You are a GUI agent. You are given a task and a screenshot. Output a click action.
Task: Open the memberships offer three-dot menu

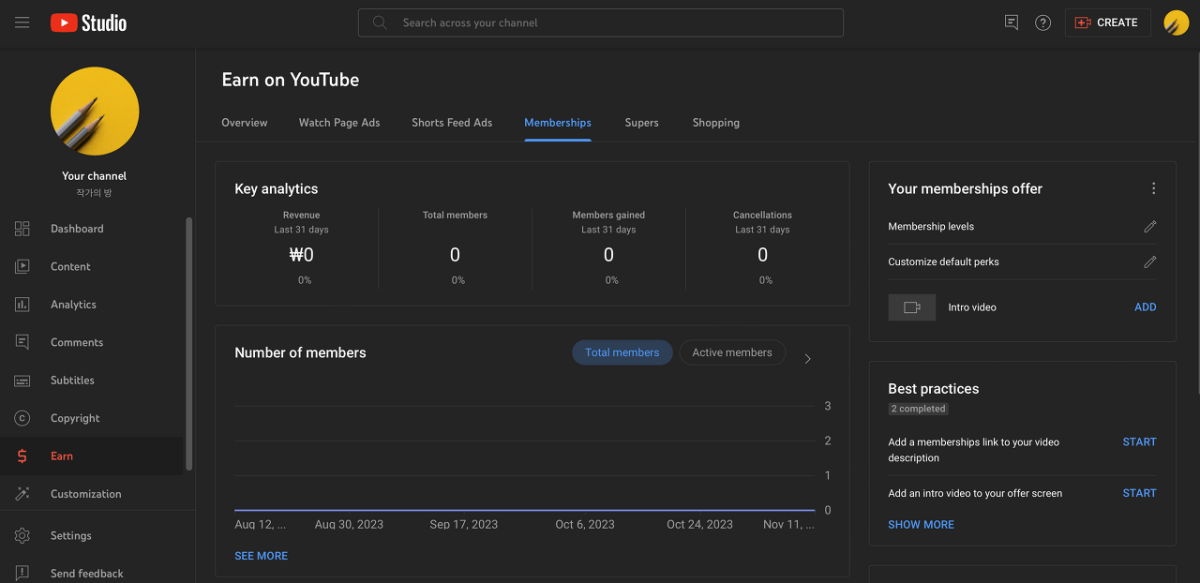(1153, 189)
